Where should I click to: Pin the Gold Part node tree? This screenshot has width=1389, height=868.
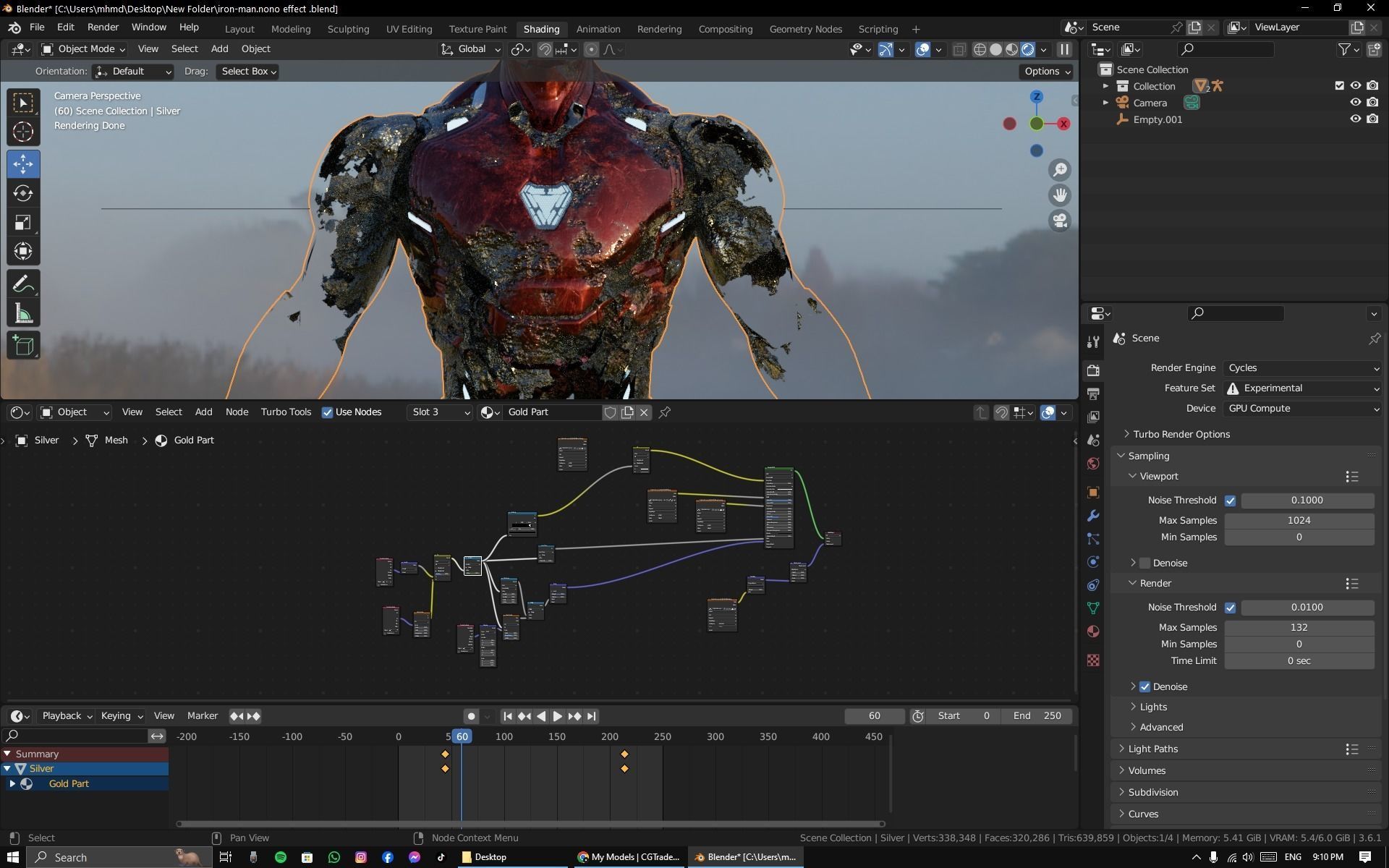pos(665,412)
